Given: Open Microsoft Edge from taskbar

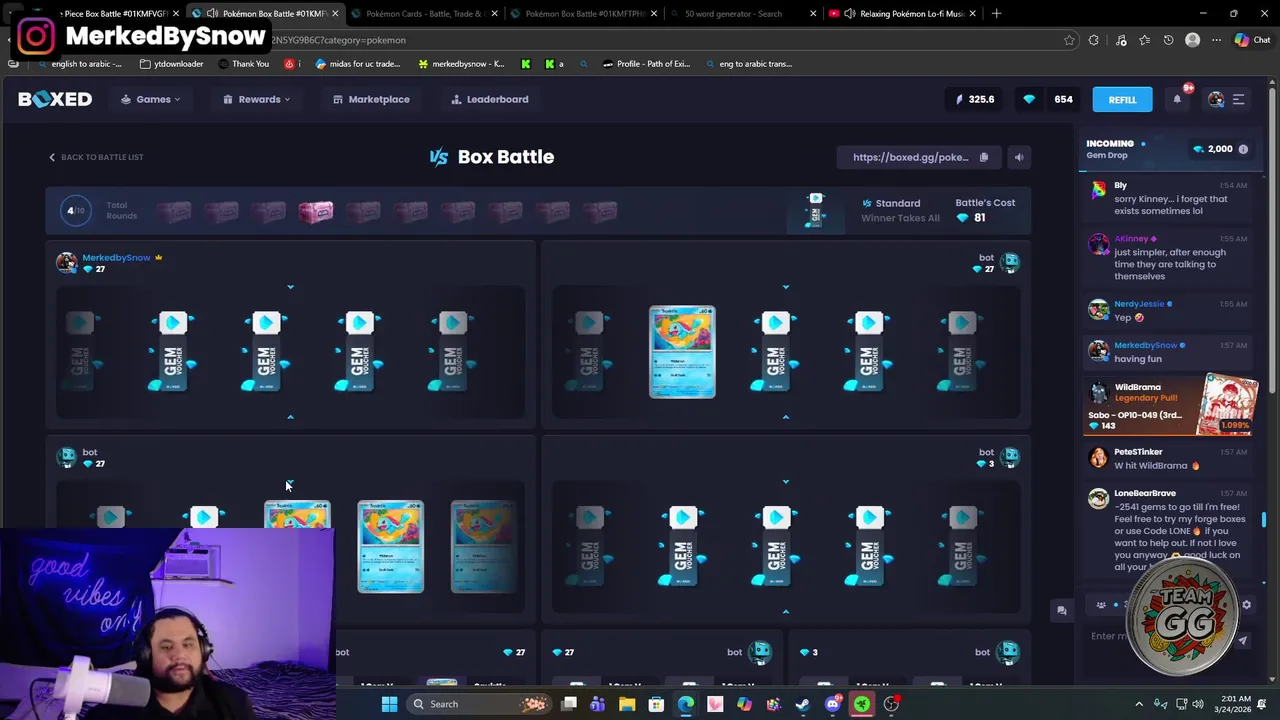Looking at the screenshot, I should 686,704.
